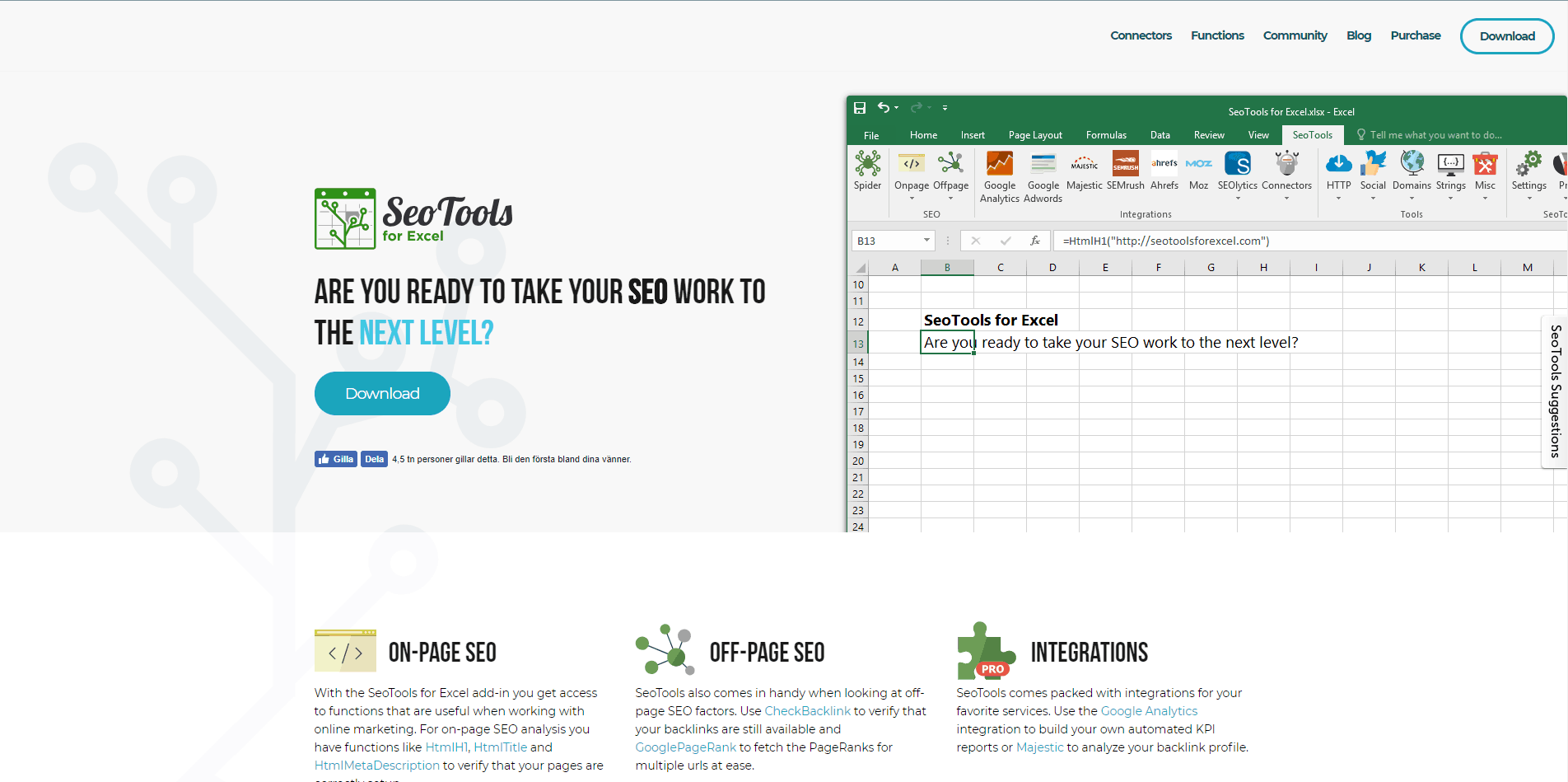Click the HTTP tools icon
Screen dimensions: 1568x782
(x=1339, y=164)
